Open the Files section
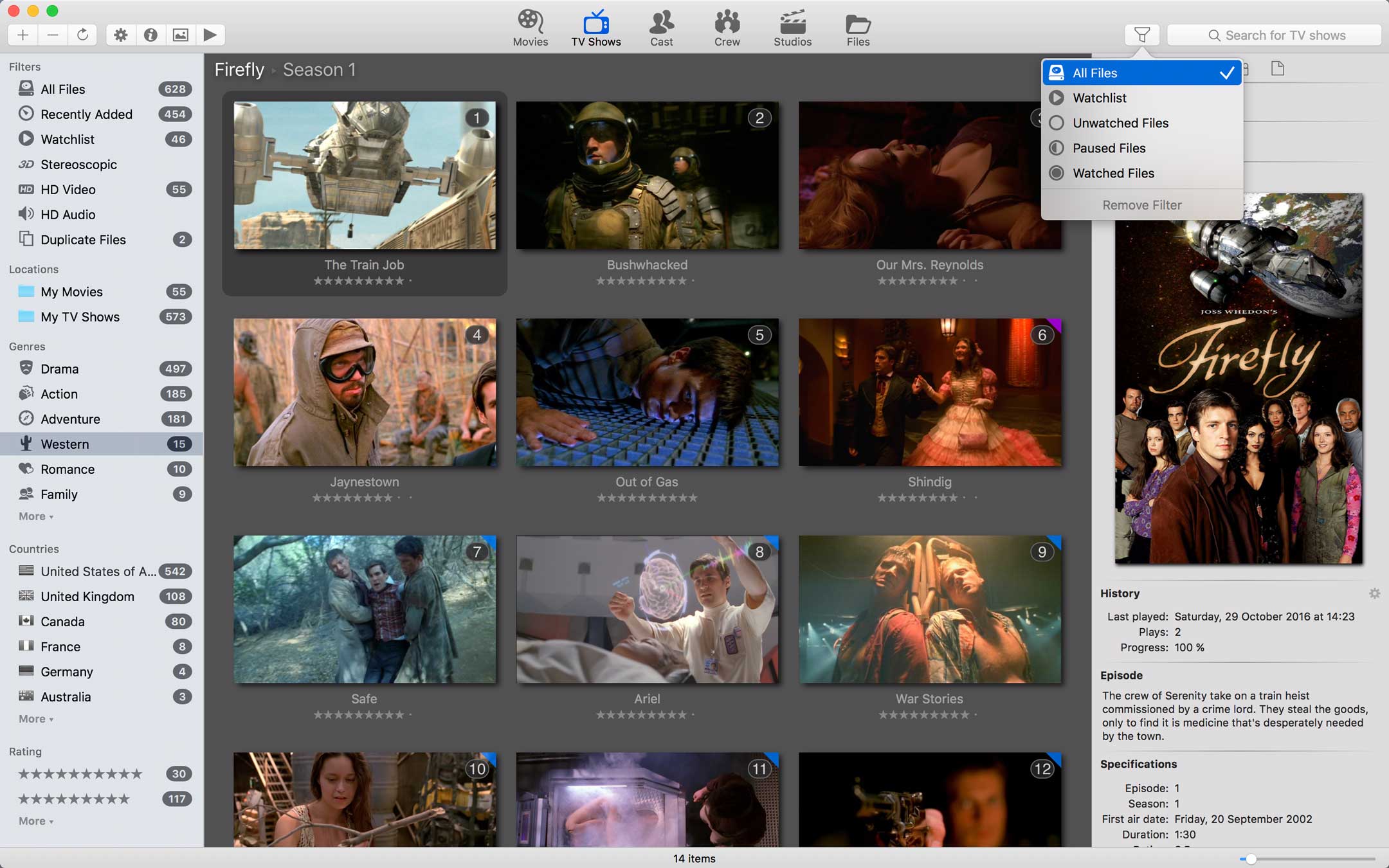This screenshot has width=1389, height=868. point(858,28)
